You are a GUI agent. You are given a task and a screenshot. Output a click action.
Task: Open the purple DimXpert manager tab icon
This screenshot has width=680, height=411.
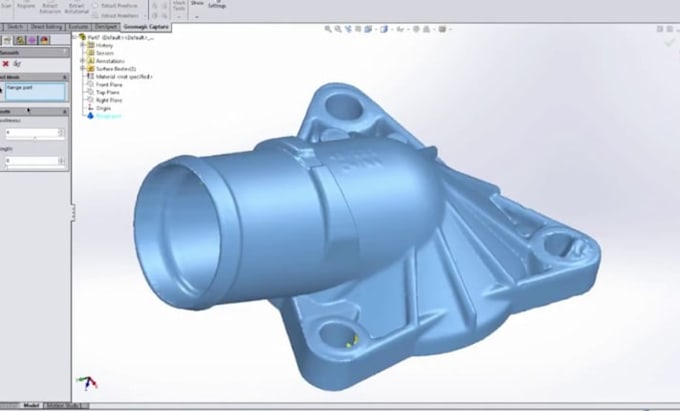(x=32, y=40)
